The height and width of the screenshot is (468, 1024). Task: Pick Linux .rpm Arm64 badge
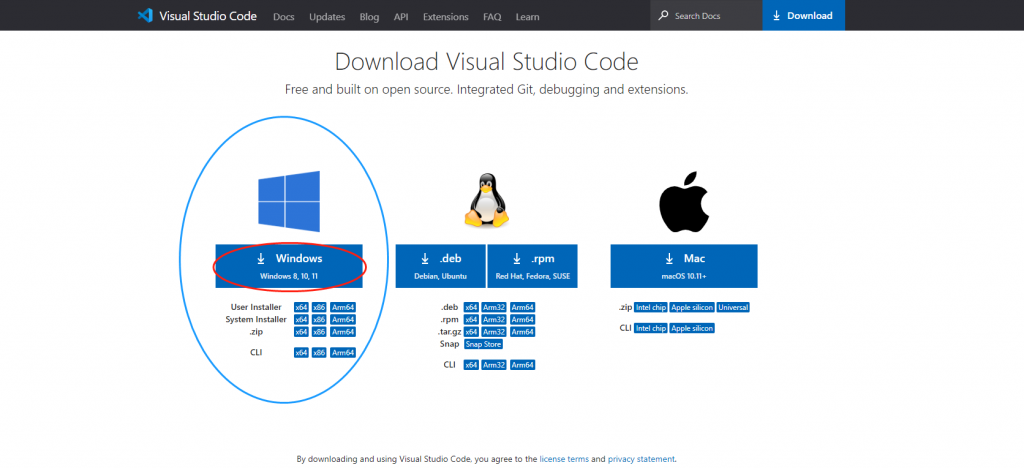(x=522, y=319)
